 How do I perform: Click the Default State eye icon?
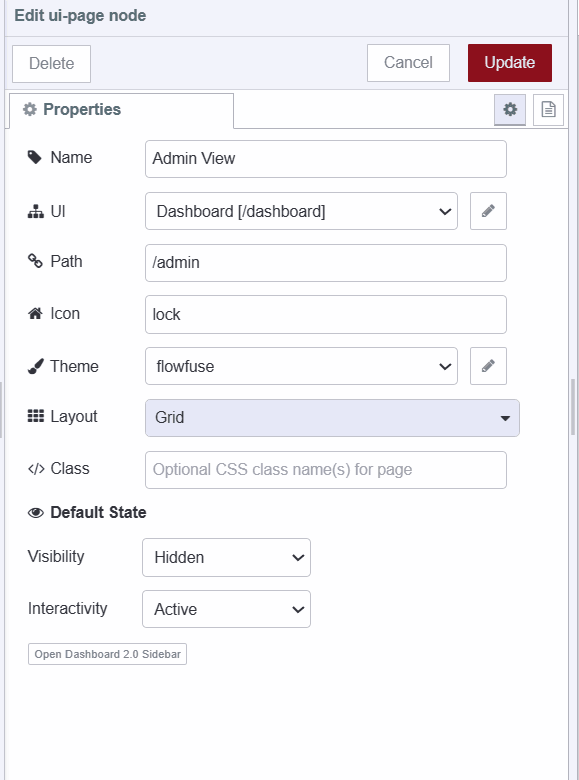click(x=36, y=512)
